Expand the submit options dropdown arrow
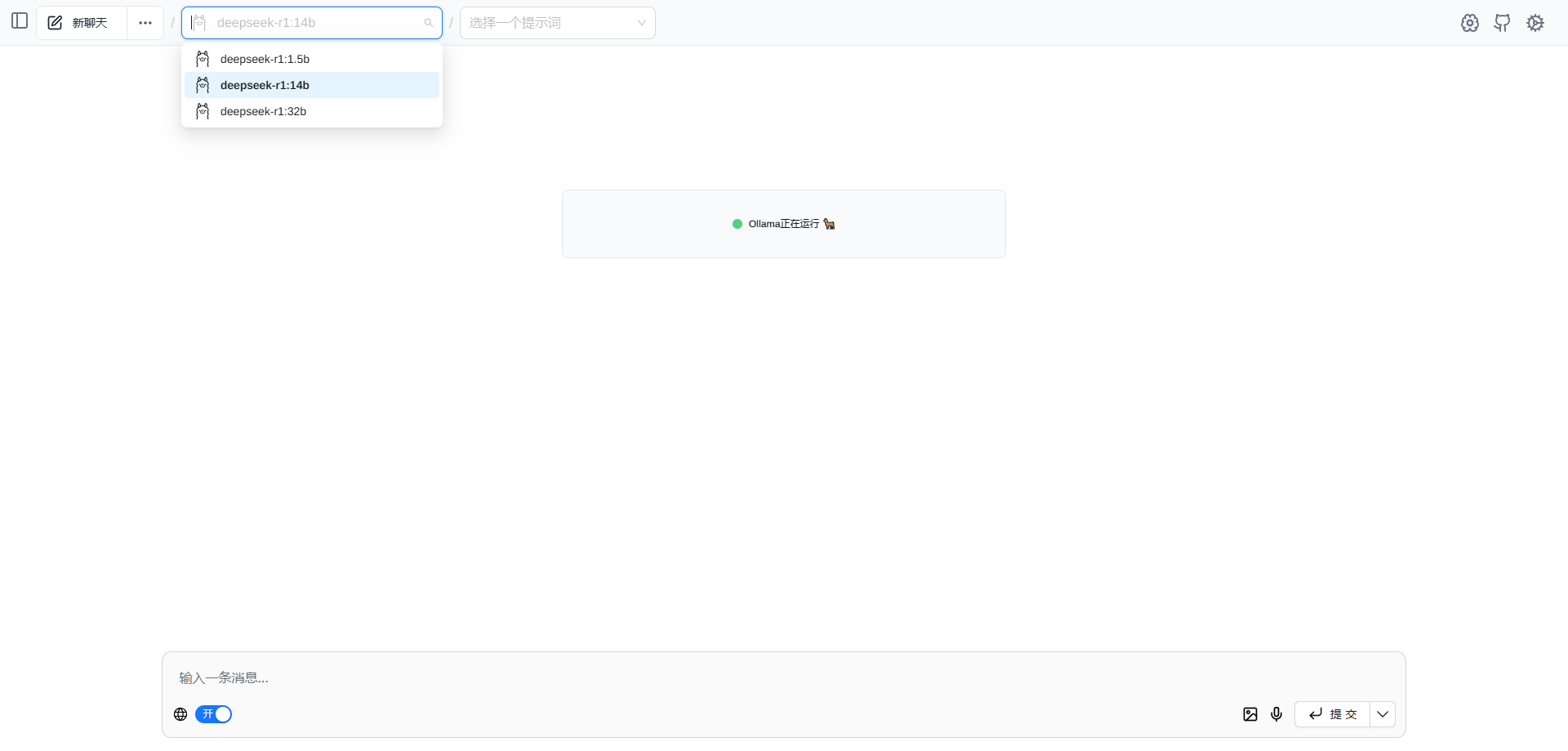 pos(1383,714)
